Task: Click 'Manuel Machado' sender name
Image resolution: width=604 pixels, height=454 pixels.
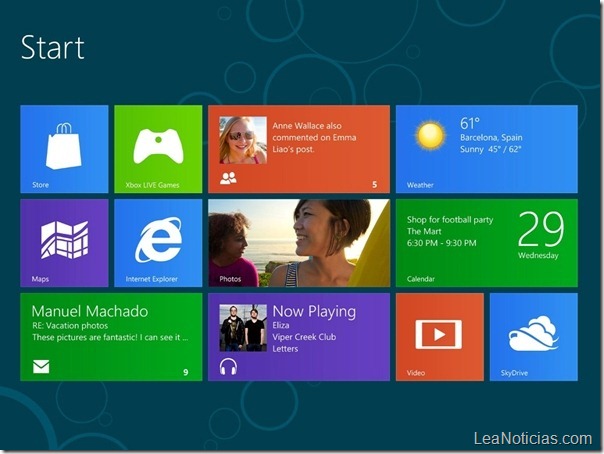Action: pyautogui.click(x=90, y=311)
